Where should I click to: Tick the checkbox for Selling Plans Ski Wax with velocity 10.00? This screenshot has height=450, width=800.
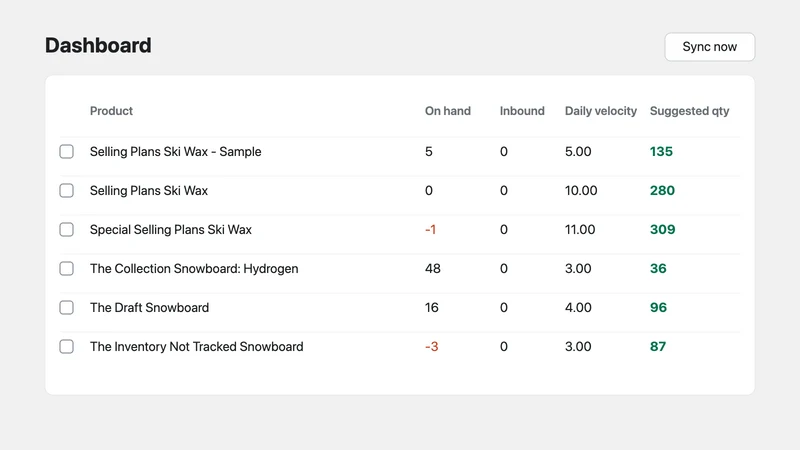[66, 190]
